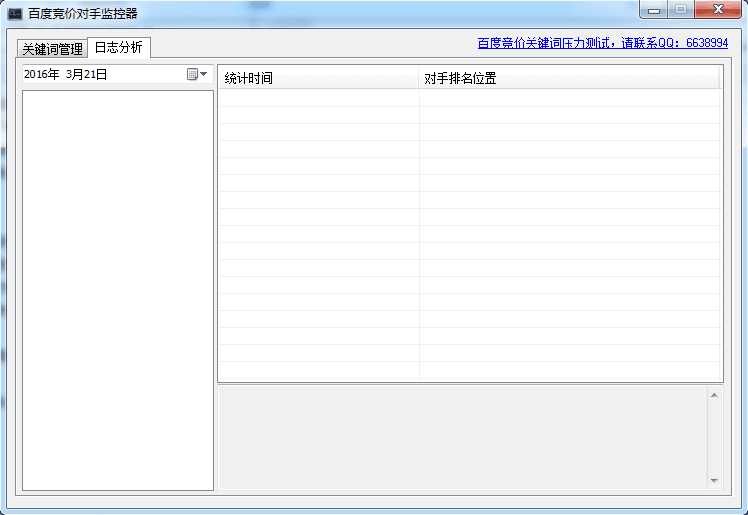Open the 百度竞价关键词压力测试 contact link
This screenshot has height=515, width=748.
tap(602, 43)
